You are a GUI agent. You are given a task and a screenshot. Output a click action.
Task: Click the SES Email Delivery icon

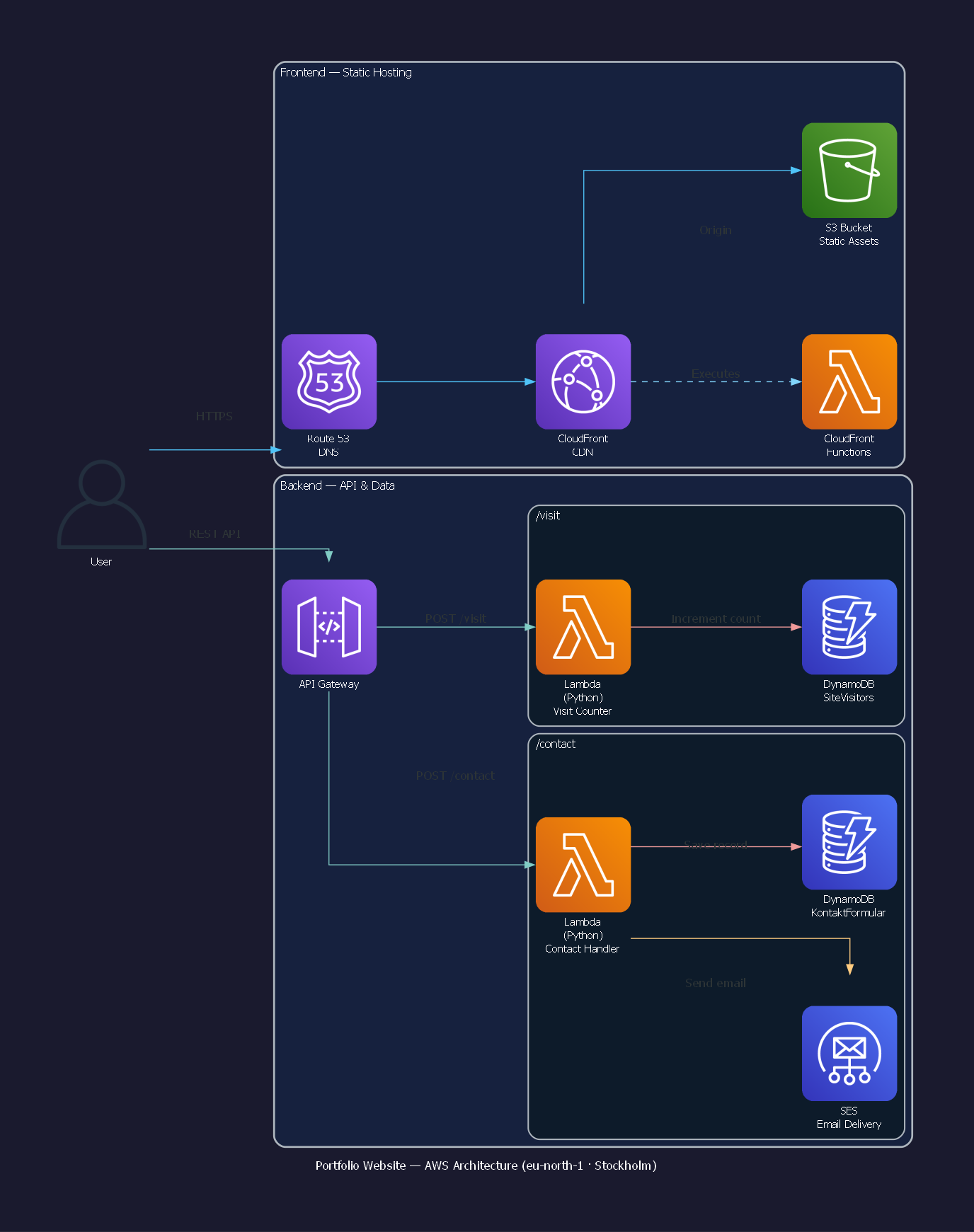[x=849, y=1053]
